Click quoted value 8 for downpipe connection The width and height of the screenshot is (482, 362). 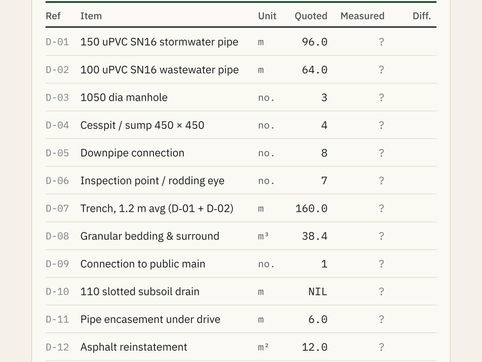click(324, 153)
